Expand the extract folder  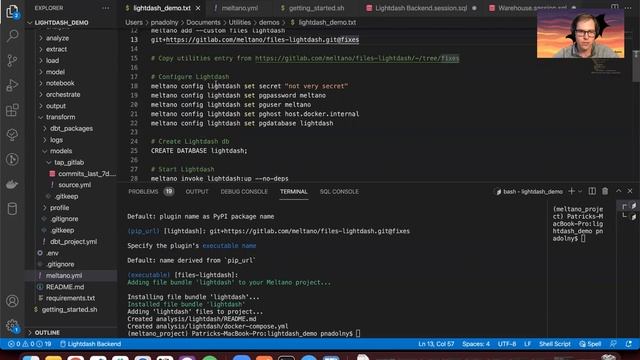click(56, 49)
